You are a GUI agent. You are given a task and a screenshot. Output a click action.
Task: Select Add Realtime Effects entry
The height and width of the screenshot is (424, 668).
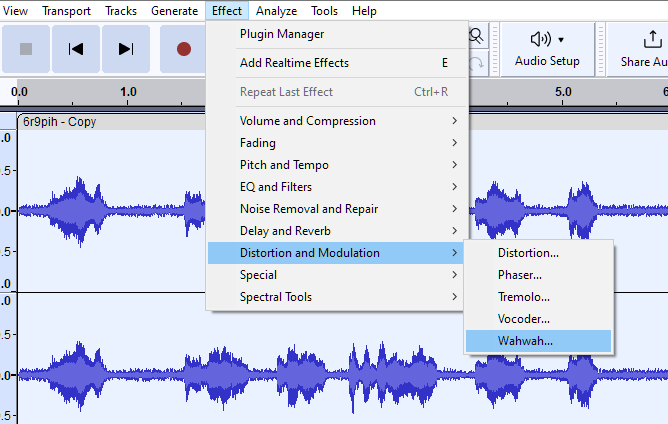337,63
